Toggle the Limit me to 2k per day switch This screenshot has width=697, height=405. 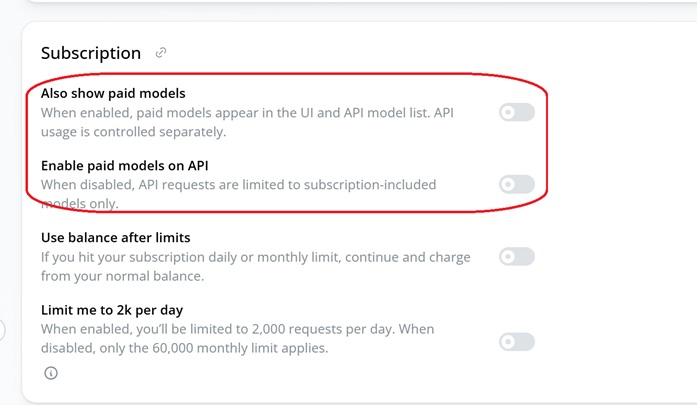[x=516, y=342]
